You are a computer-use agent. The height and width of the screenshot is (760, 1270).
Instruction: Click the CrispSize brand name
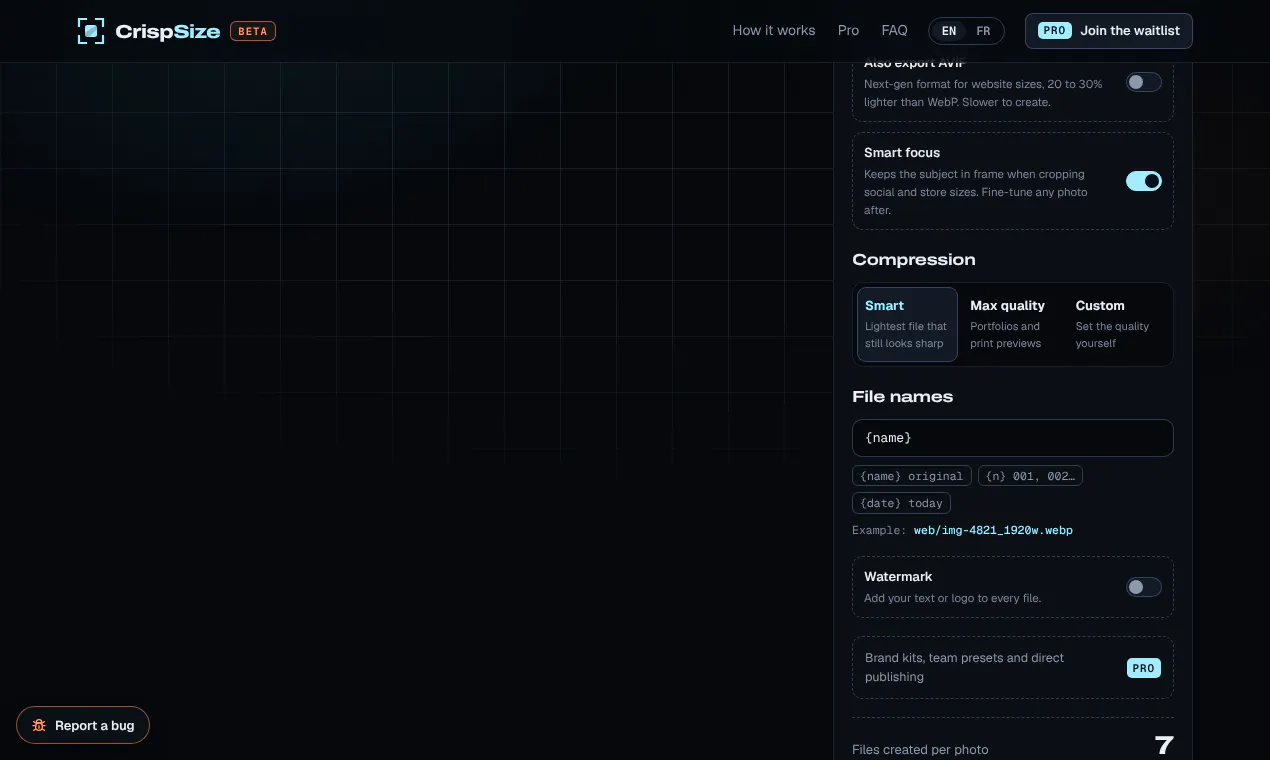[x=168, y=31]
